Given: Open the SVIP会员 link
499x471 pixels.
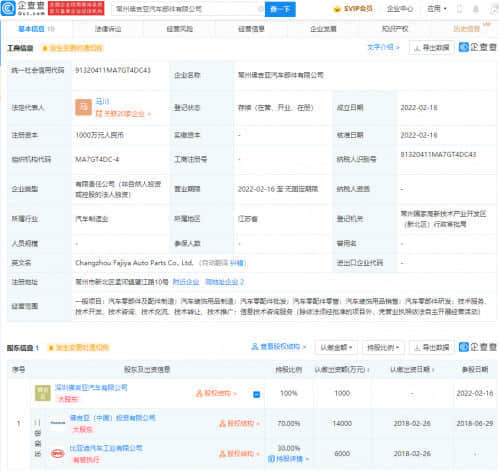Looking at the screenshot, I should [x=358, y=9].
